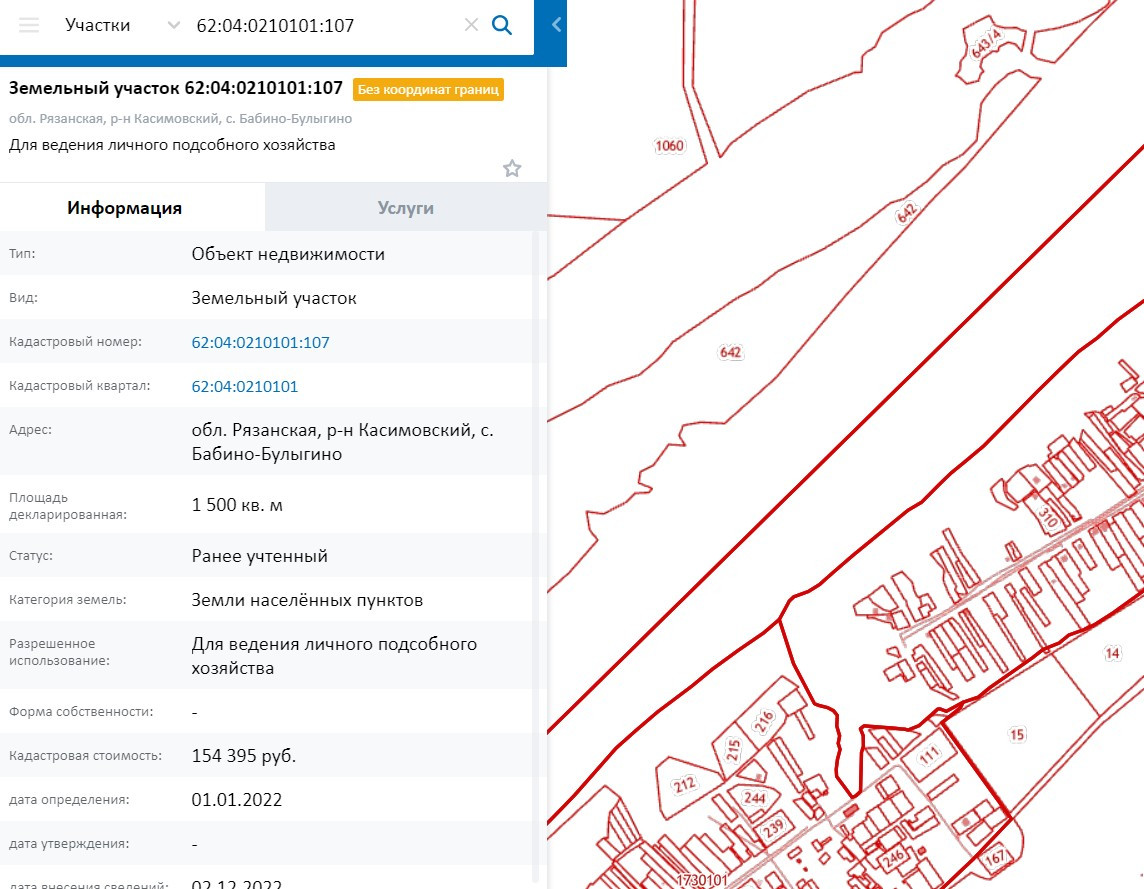Click the cadastral cost 154 395 руб.
The image size is (1144, 889).
click(244, 756)
